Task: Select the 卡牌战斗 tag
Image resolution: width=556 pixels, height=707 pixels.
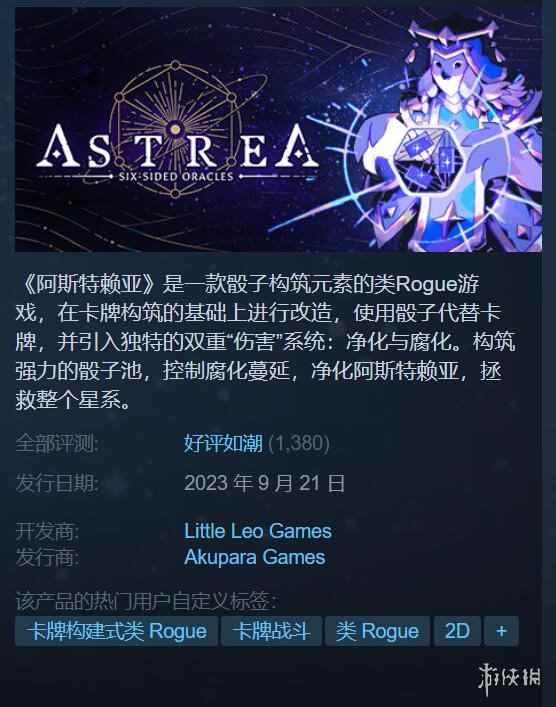Action: [271, 631]
